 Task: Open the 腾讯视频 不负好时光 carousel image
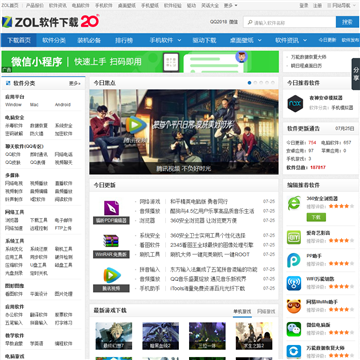pos(184,132)
